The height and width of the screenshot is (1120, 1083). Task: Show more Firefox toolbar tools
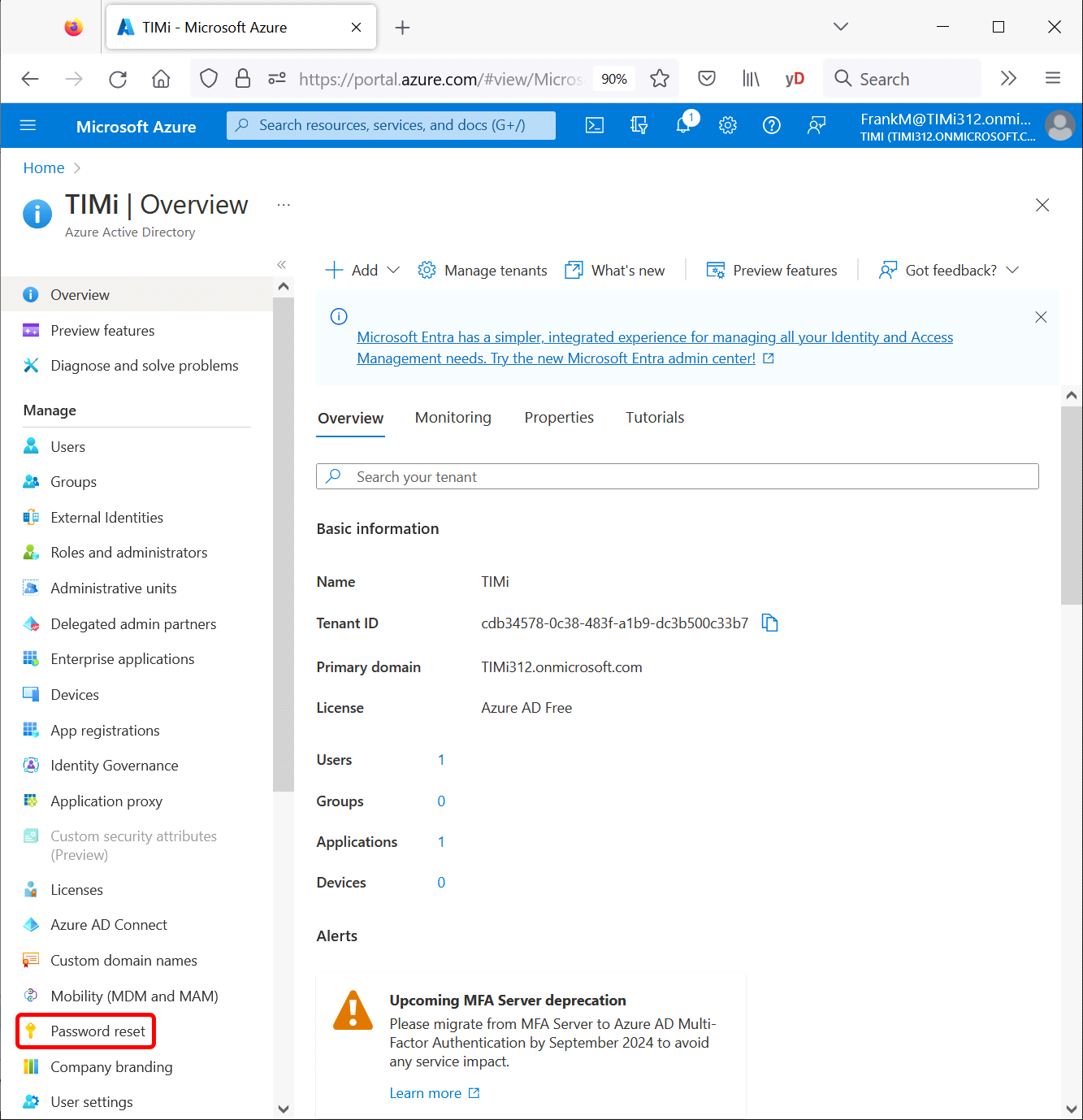[x=1008, y=78]
